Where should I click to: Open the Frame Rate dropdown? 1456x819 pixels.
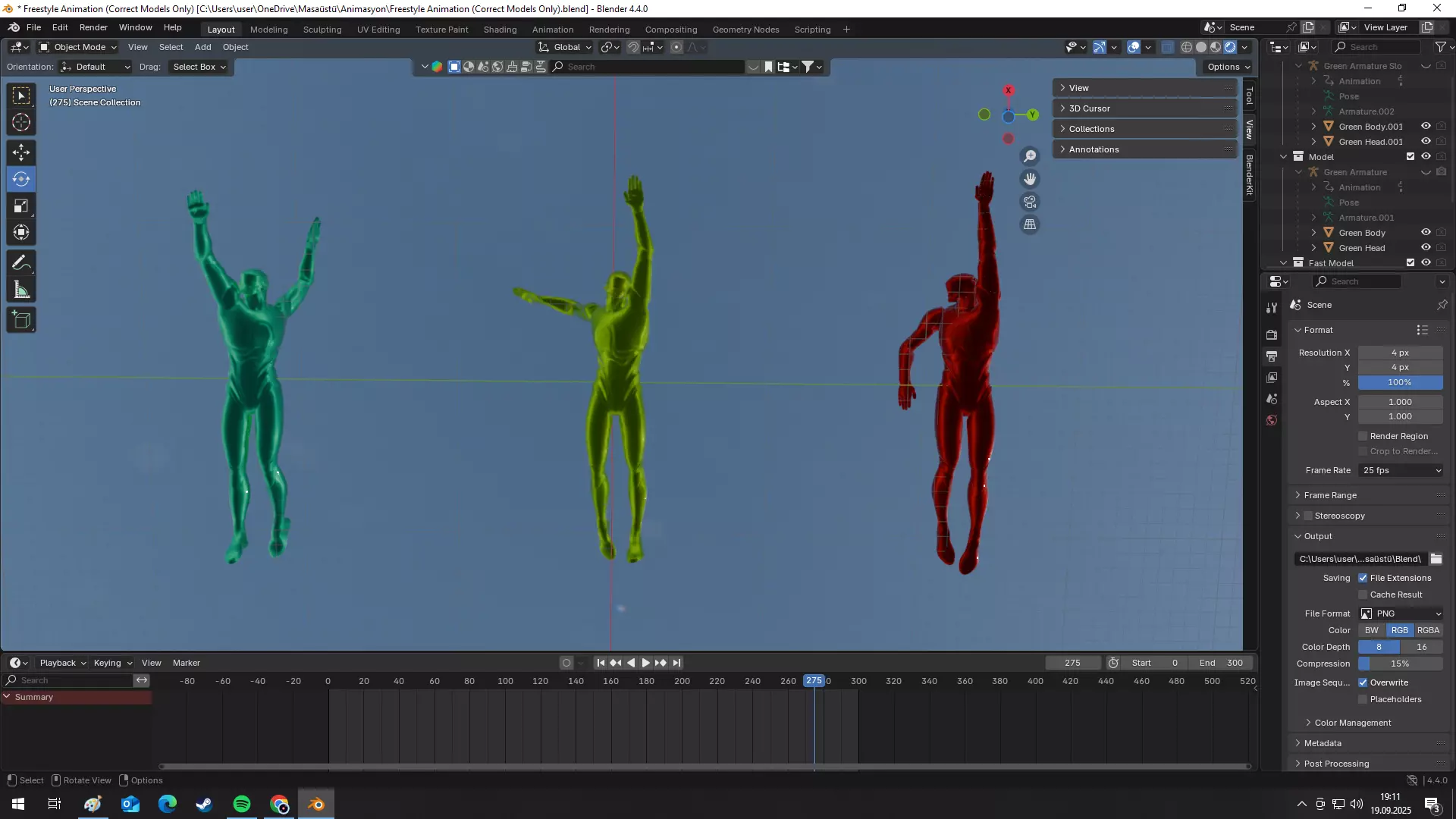[1401, 470]
